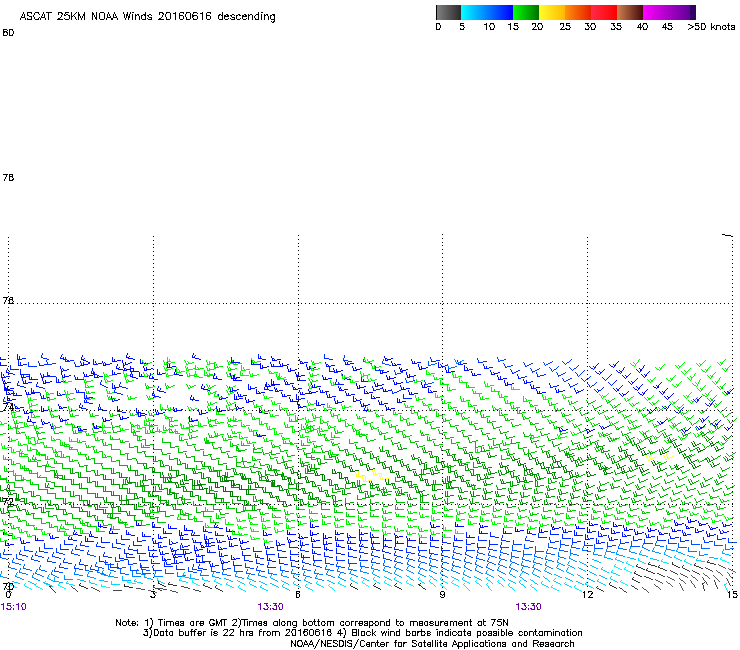Click the latitude label "78" on the left axis
Viewport: 740px width, 650px height.
click(8, 177)
